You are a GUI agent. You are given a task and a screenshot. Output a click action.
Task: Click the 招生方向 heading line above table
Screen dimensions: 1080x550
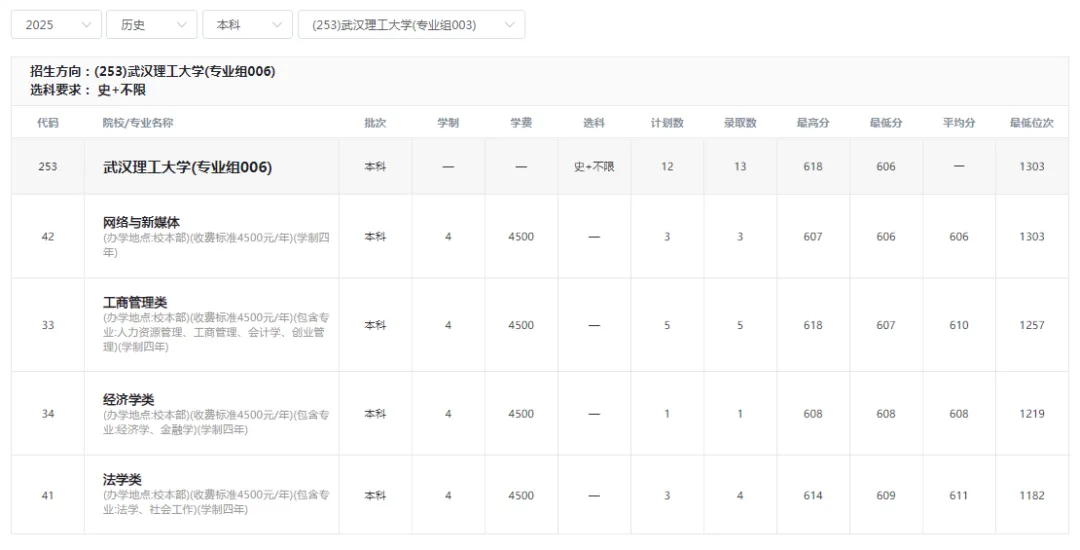pos(152,72)
